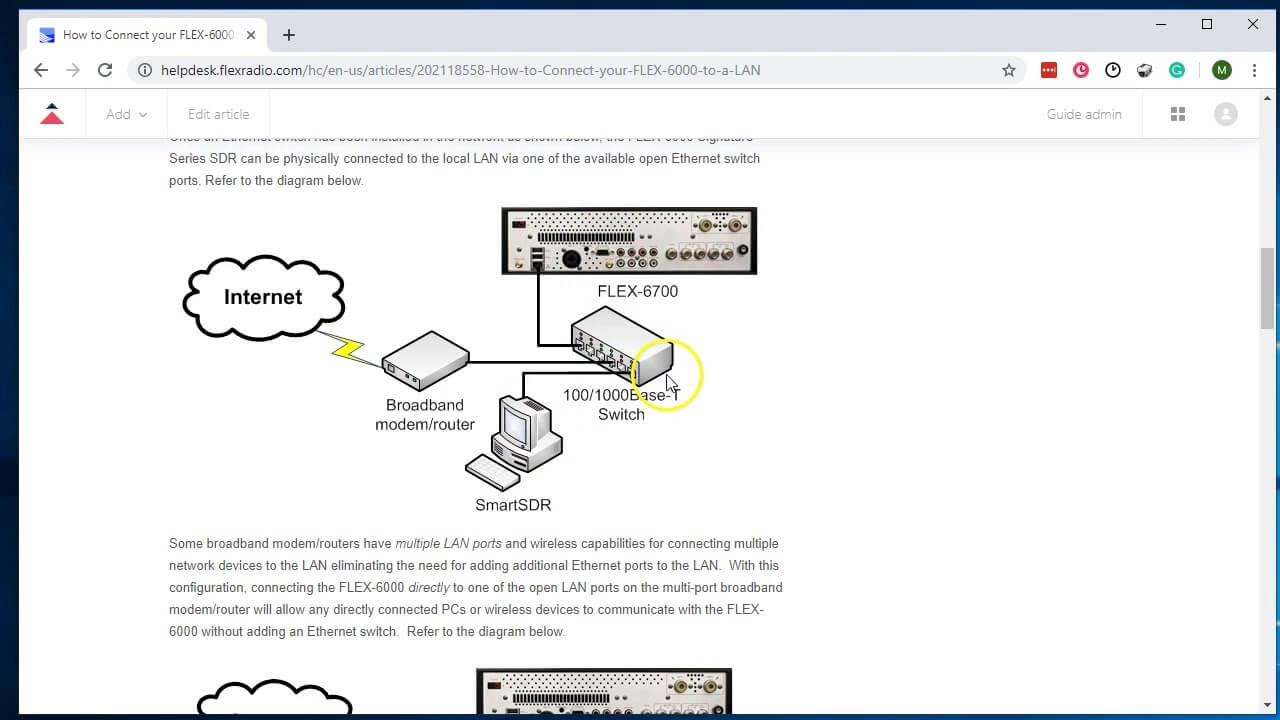Click the black clock extension icon
The width and height of the screenshot is (1280, 720).
[x=1113, y=70]
